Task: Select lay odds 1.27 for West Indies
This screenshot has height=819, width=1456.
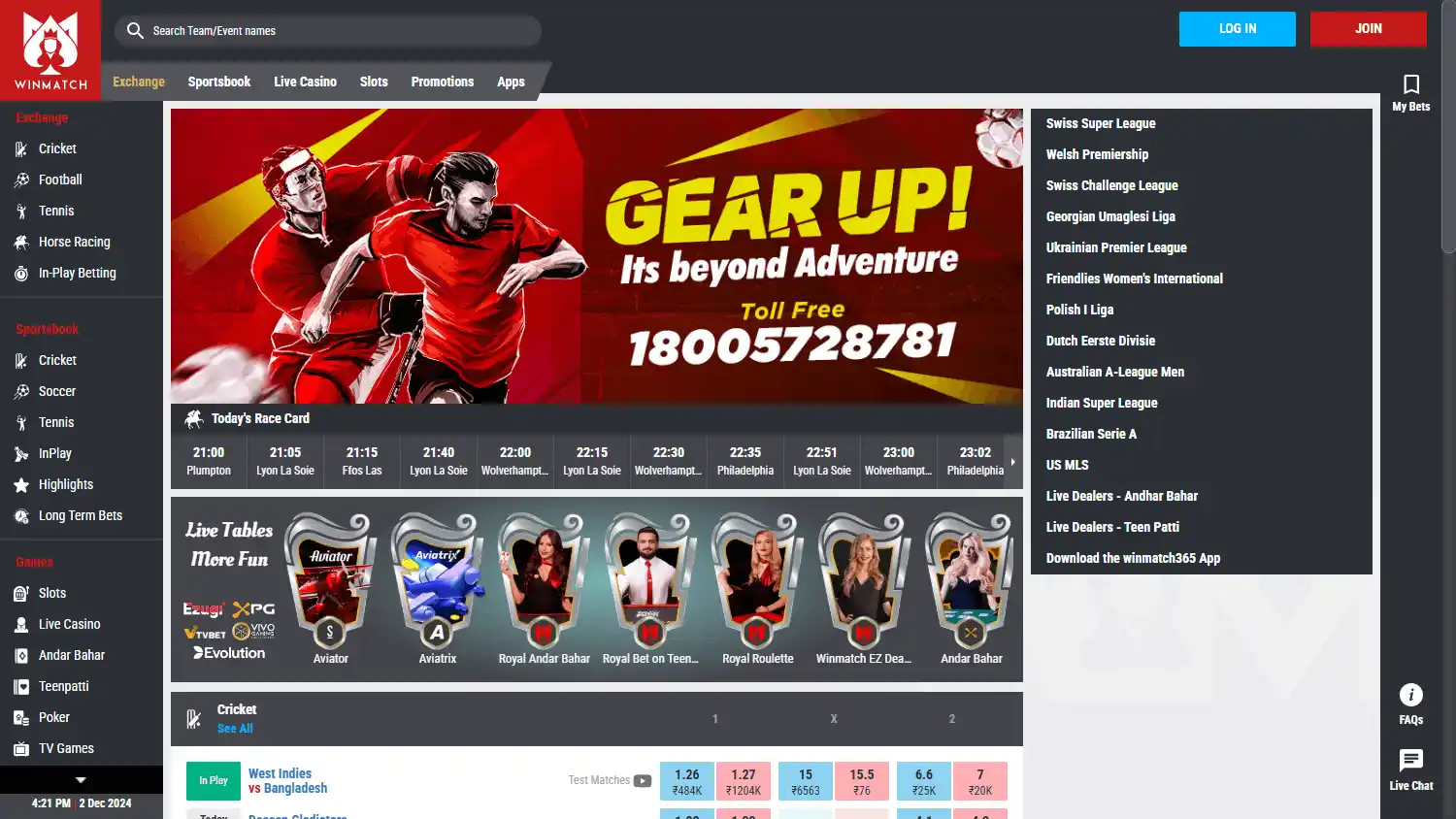Action: 744,781
